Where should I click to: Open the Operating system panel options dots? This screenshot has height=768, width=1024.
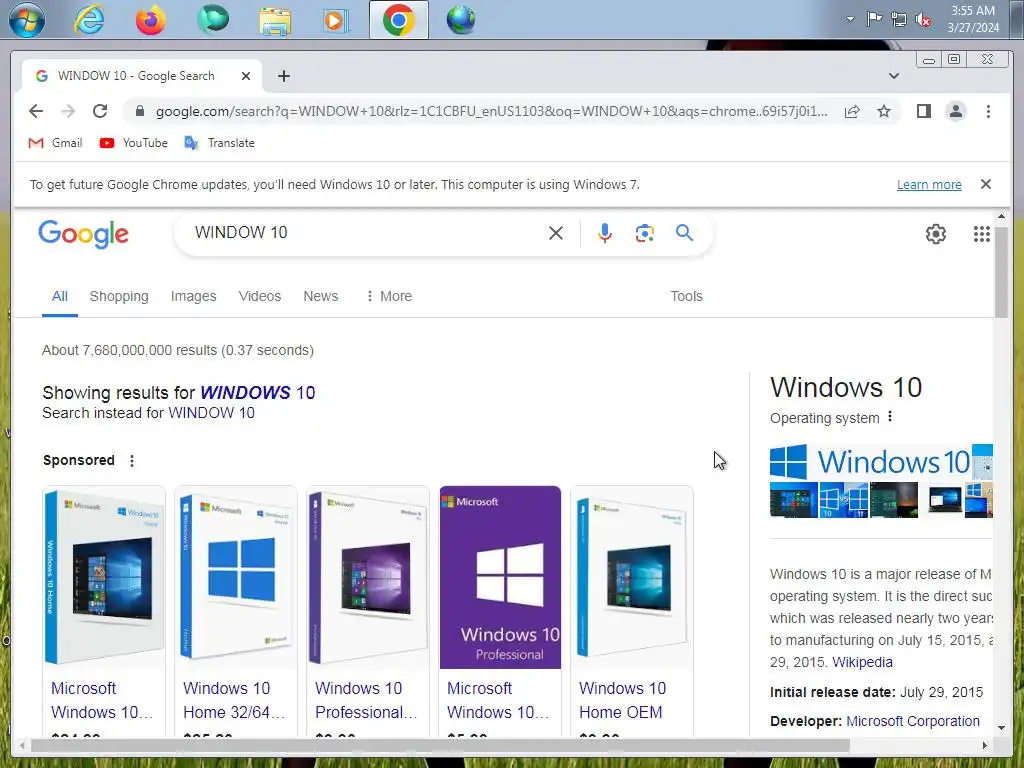coord(889,417)
